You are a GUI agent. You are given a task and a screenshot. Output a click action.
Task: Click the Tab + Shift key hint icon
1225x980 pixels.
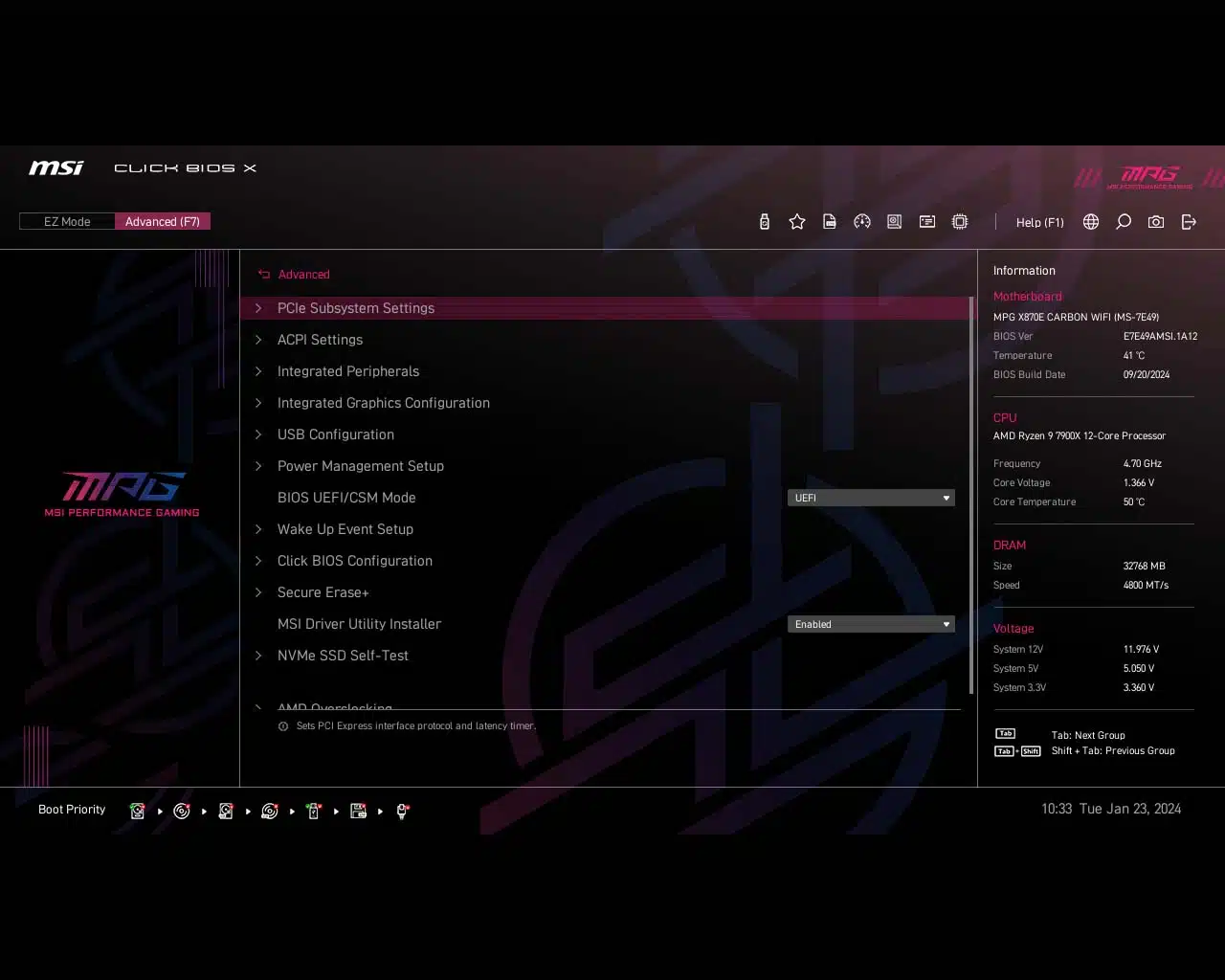[x=1017, y=751]
